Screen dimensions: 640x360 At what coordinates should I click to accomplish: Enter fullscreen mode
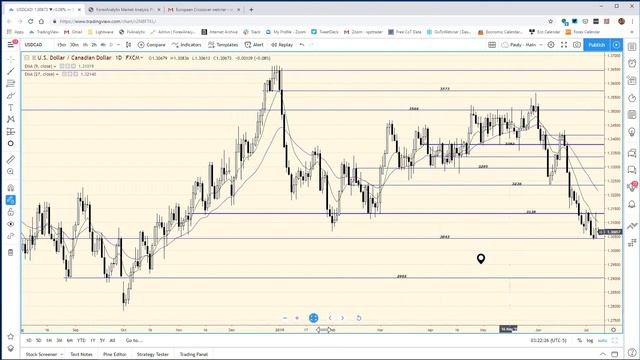564,44
